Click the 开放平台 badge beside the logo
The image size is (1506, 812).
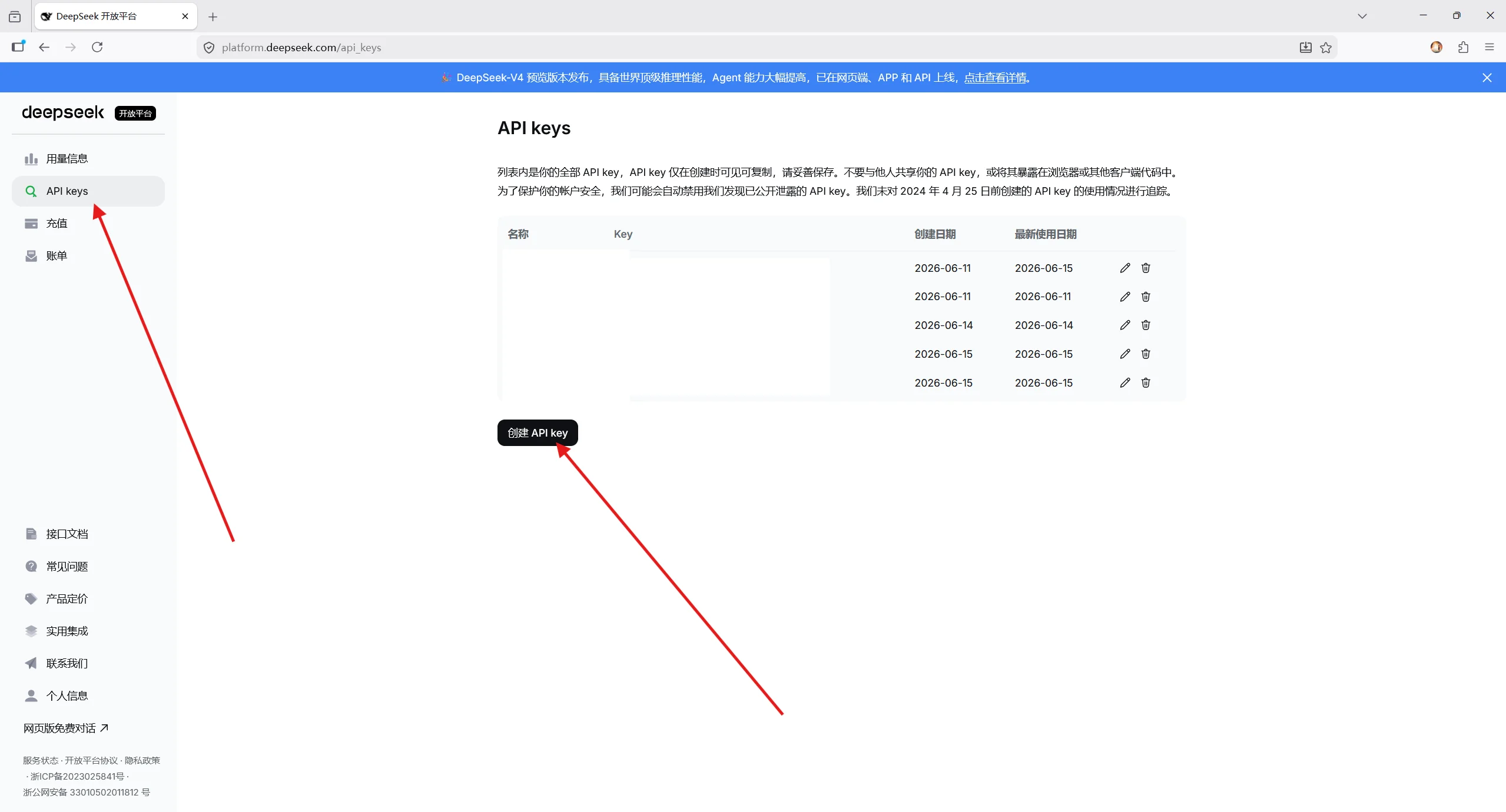point(135,114)
